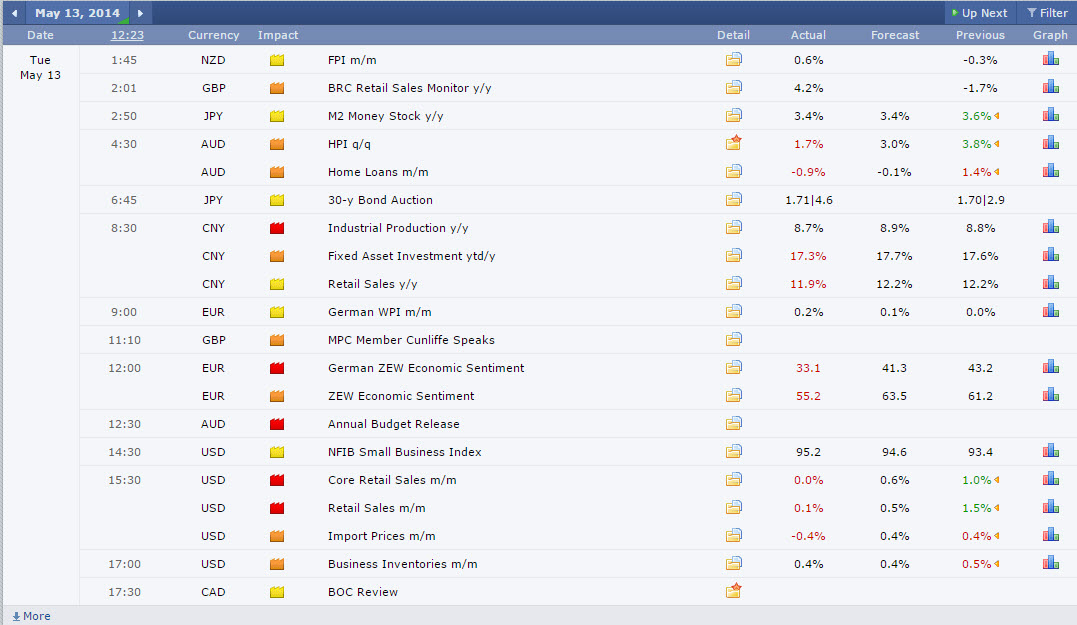The height and width of the screenshot is (625, 1077).
Task: Show graph for HPI q/q
Action: [1050, 143]
